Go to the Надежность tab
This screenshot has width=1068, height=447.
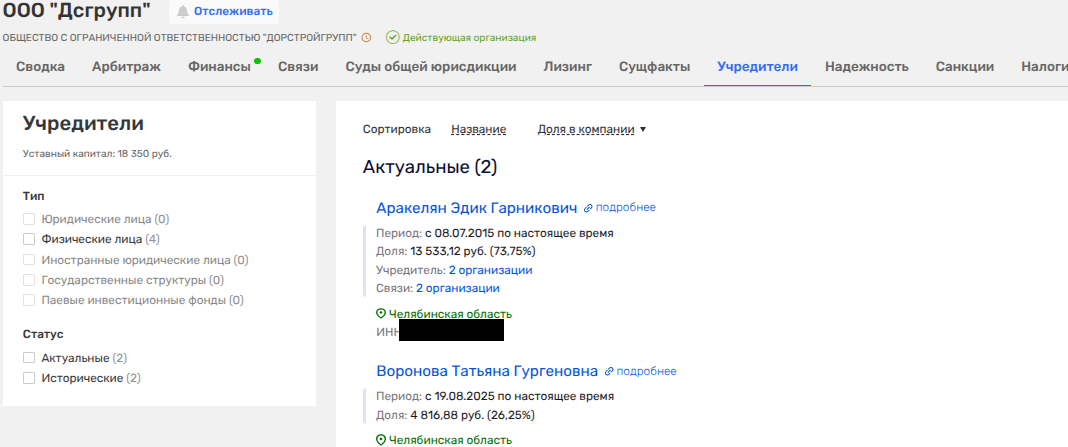[x=866, y=67]
